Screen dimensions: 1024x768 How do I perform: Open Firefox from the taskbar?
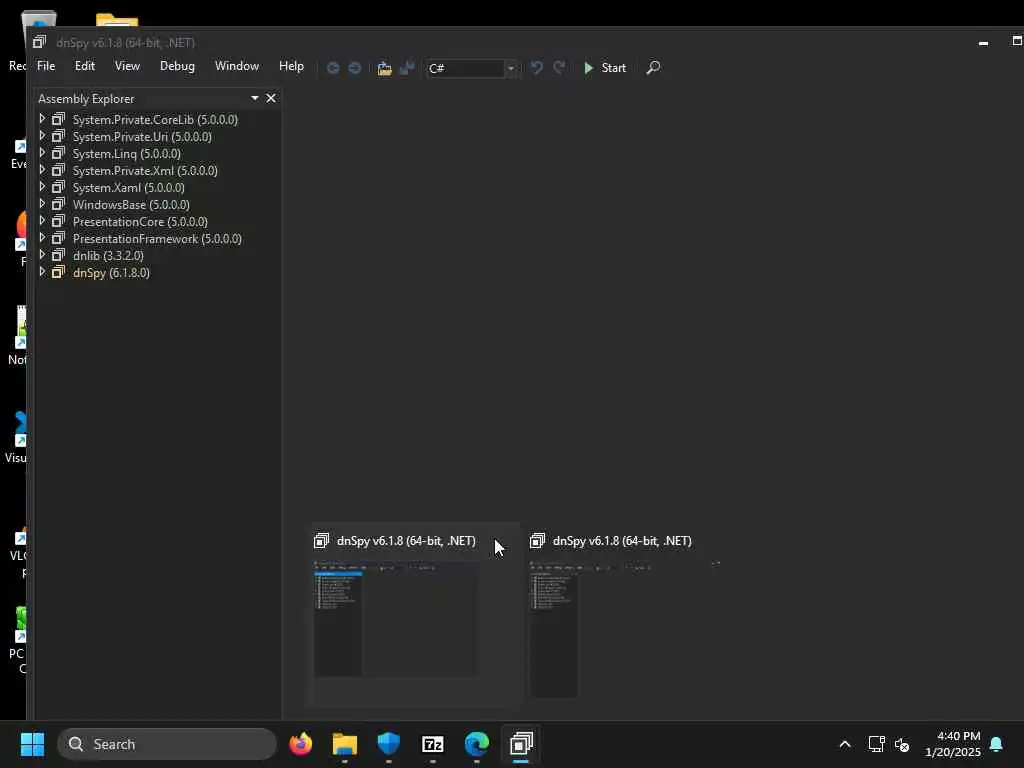(301, 744)
